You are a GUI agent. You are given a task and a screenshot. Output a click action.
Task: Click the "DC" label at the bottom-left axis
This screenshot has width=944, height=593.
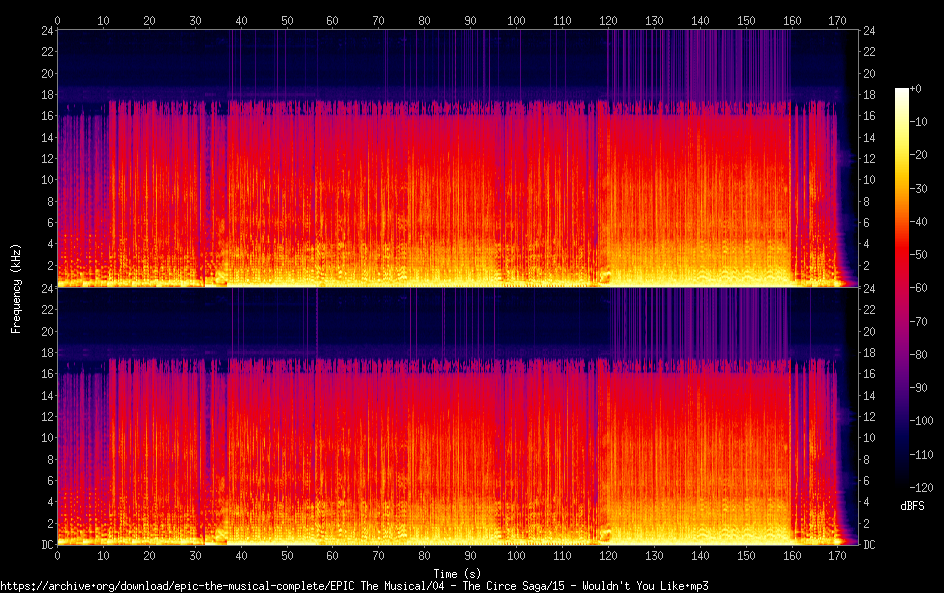[x=45, y=545]
